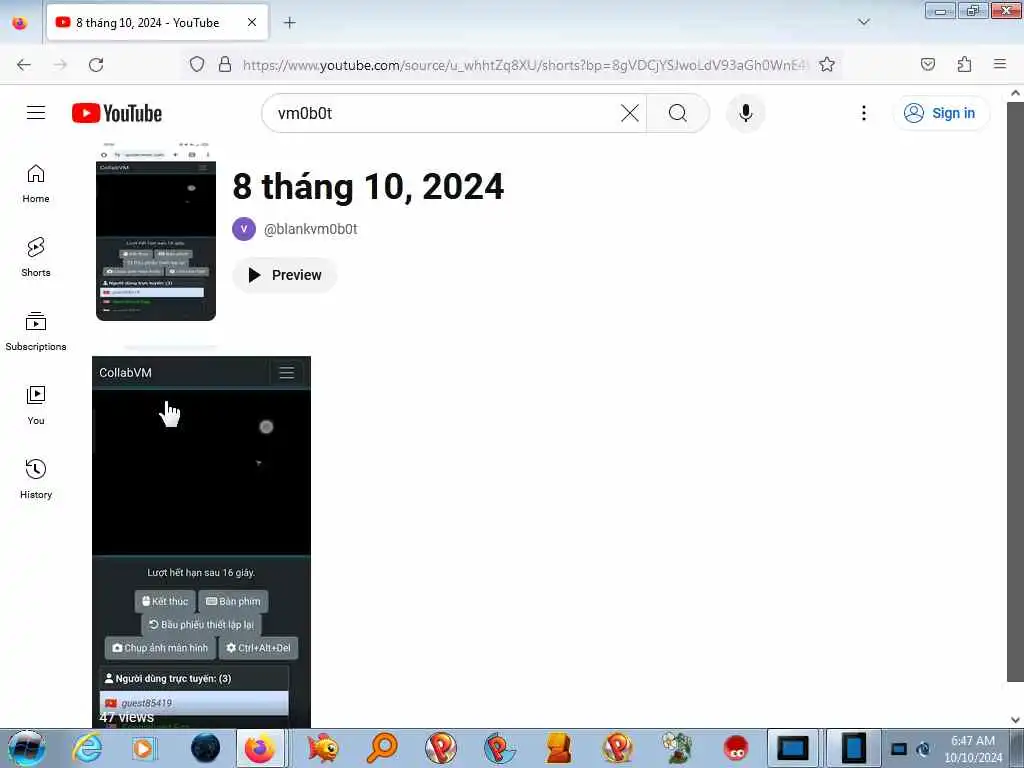Viewport: 1024px width, 768px height.
Task: Open Windows Media Player from taskbar
Action: (x=143, y=748)
